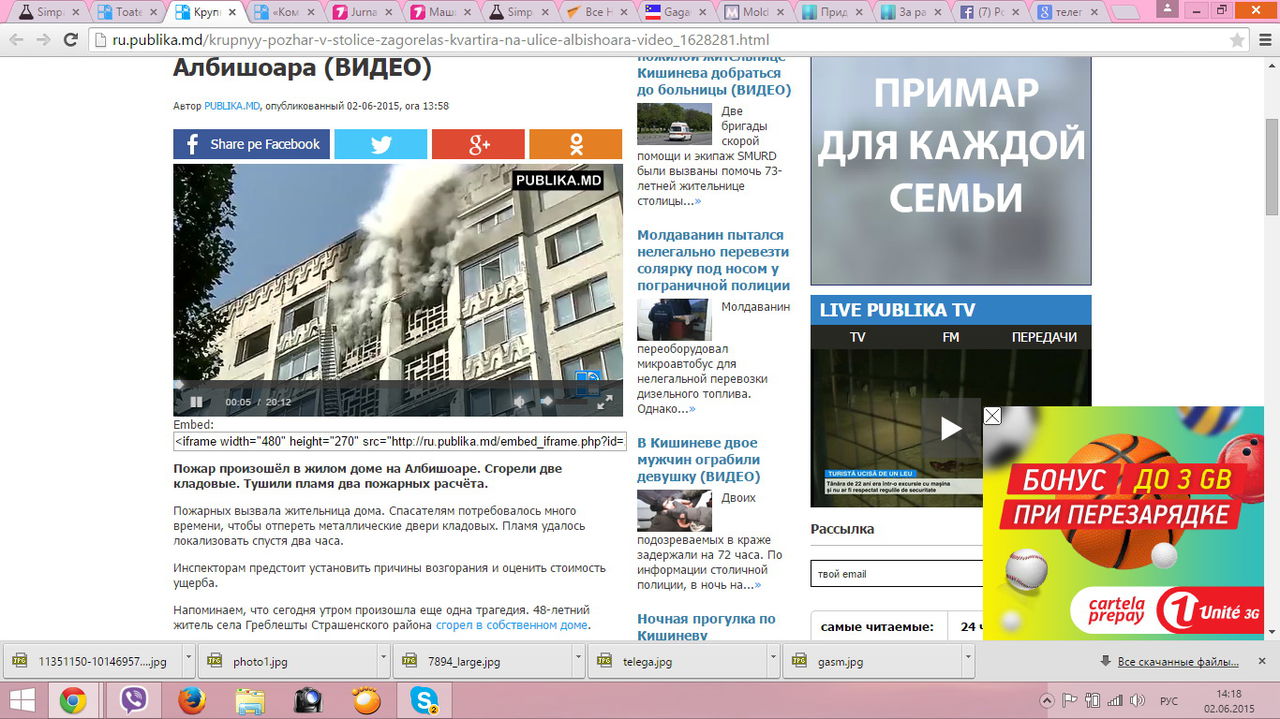
Task: Select the FM tab in Live Publika
Action: (x=950, y=337)
